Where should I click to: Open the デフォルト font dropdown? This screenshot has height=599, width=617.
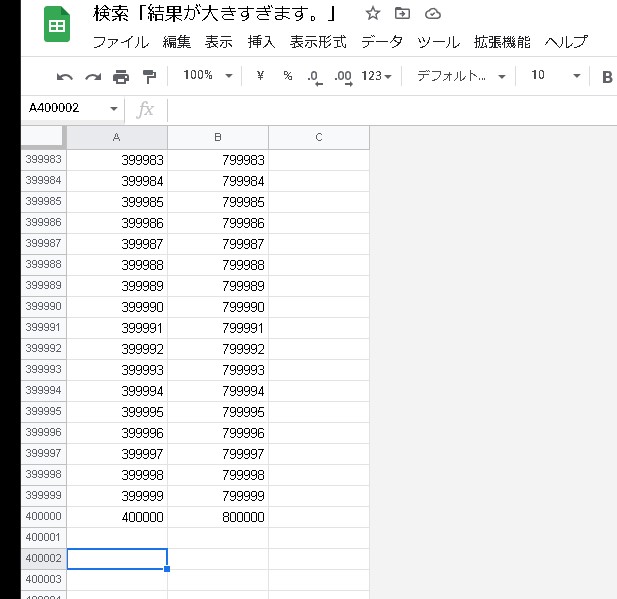460,76
